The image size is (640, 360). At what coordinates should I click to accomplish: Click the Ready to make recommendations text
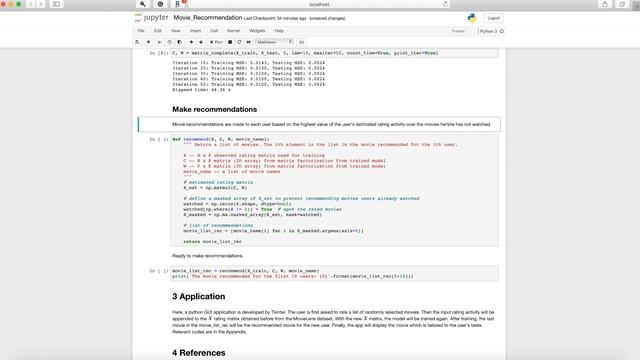click(207, 256)
